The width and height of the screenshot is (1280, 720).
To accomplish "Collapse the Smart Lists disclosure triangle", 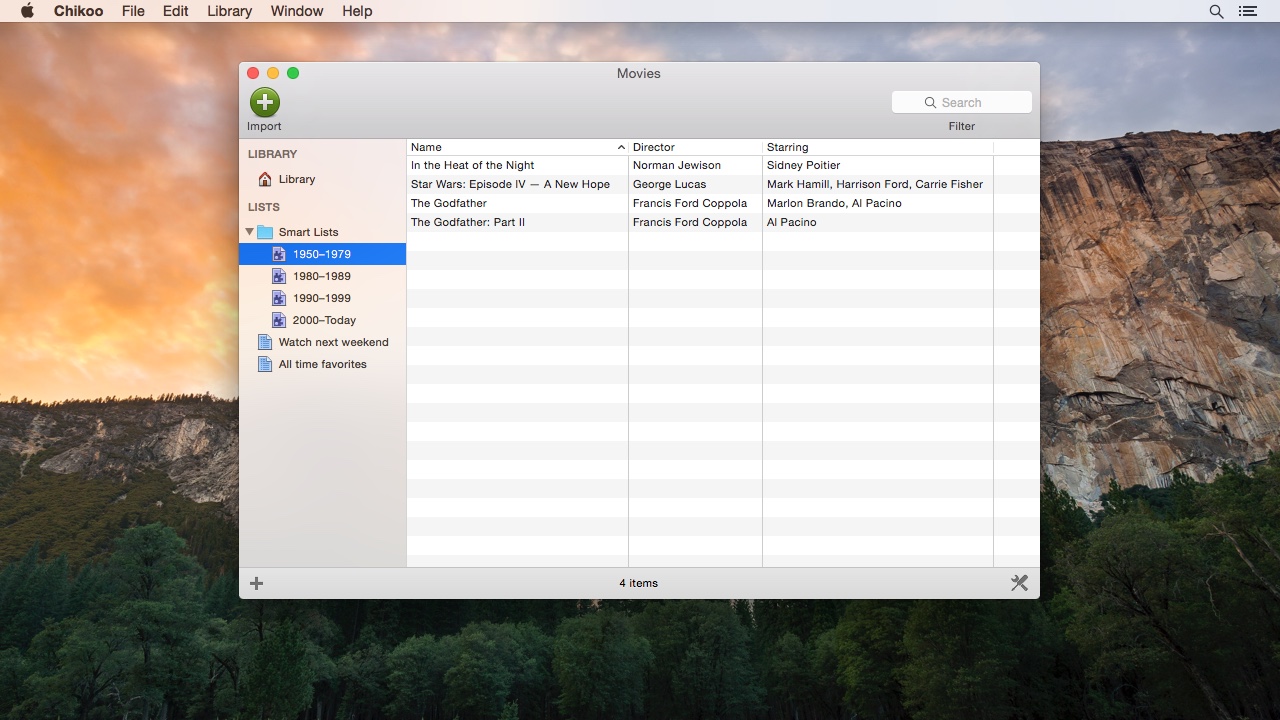I will click(x=248, y=231).
